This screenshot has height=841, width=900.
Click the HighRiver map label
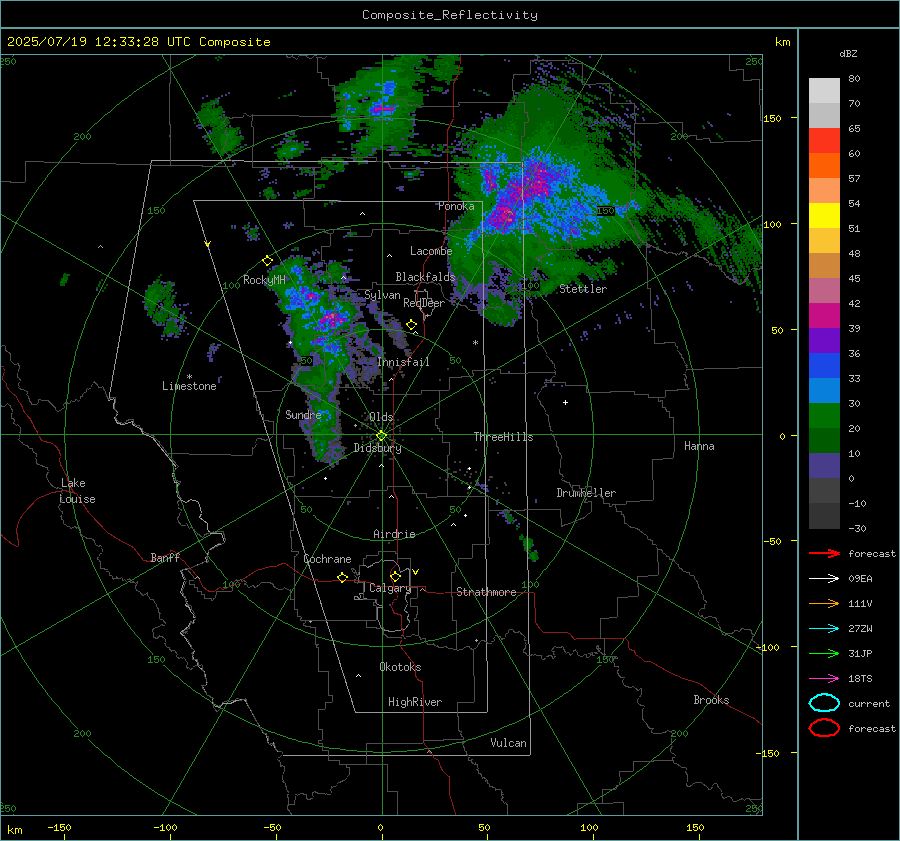pos(415,702)
